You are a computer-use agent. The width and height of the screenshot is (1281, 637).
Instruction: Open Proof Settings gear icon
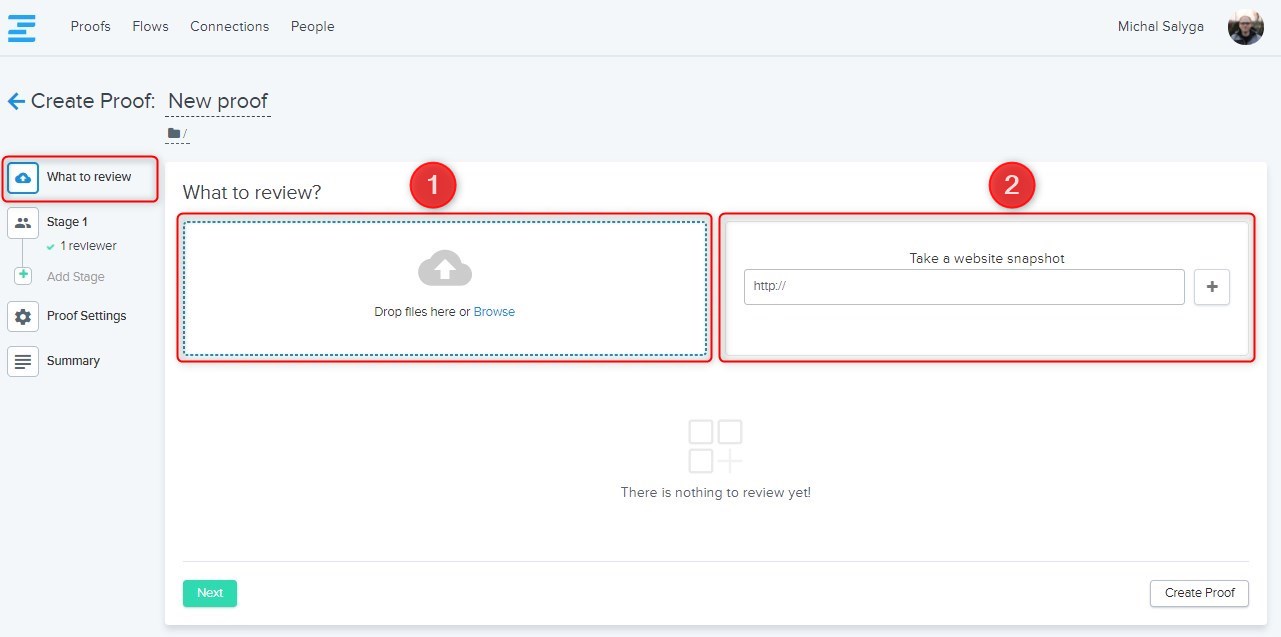[x=23, y=316]
